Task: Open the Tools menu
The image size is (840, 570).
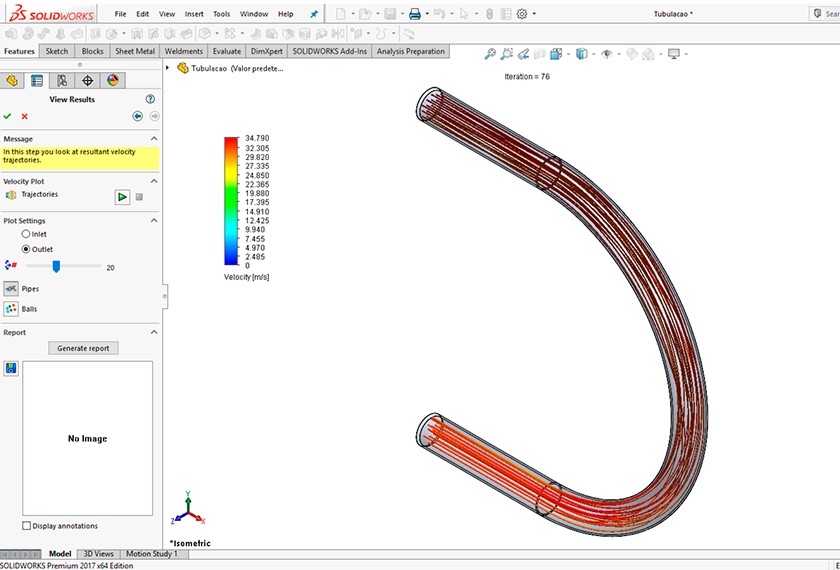Action: click(221, 14)
